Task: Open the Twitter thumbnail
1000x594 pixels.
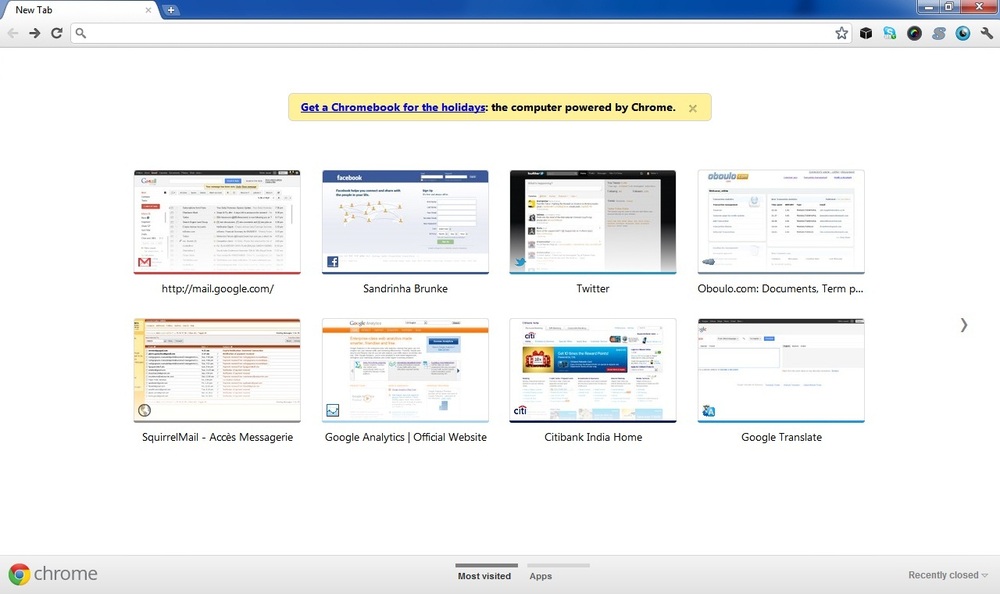Action: pos(592,222)
